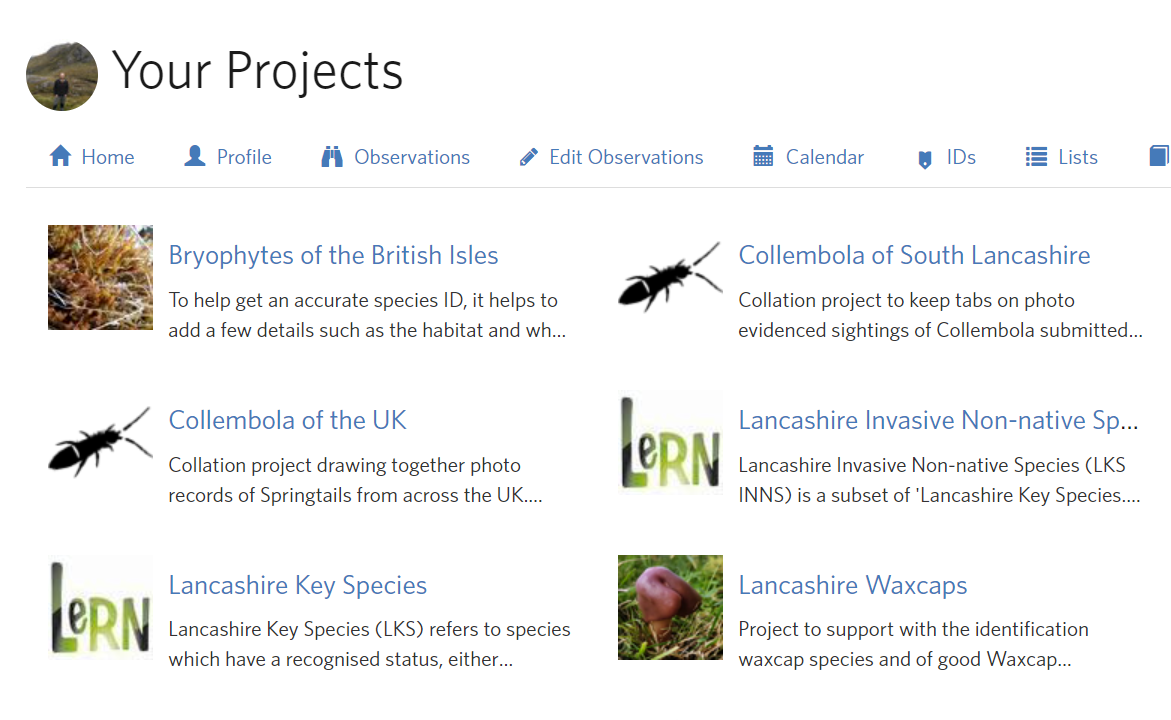Switch to the Calendar tab
This screenshot has height=720, width=1171.
pyautogui.click(x=824, y=157)
